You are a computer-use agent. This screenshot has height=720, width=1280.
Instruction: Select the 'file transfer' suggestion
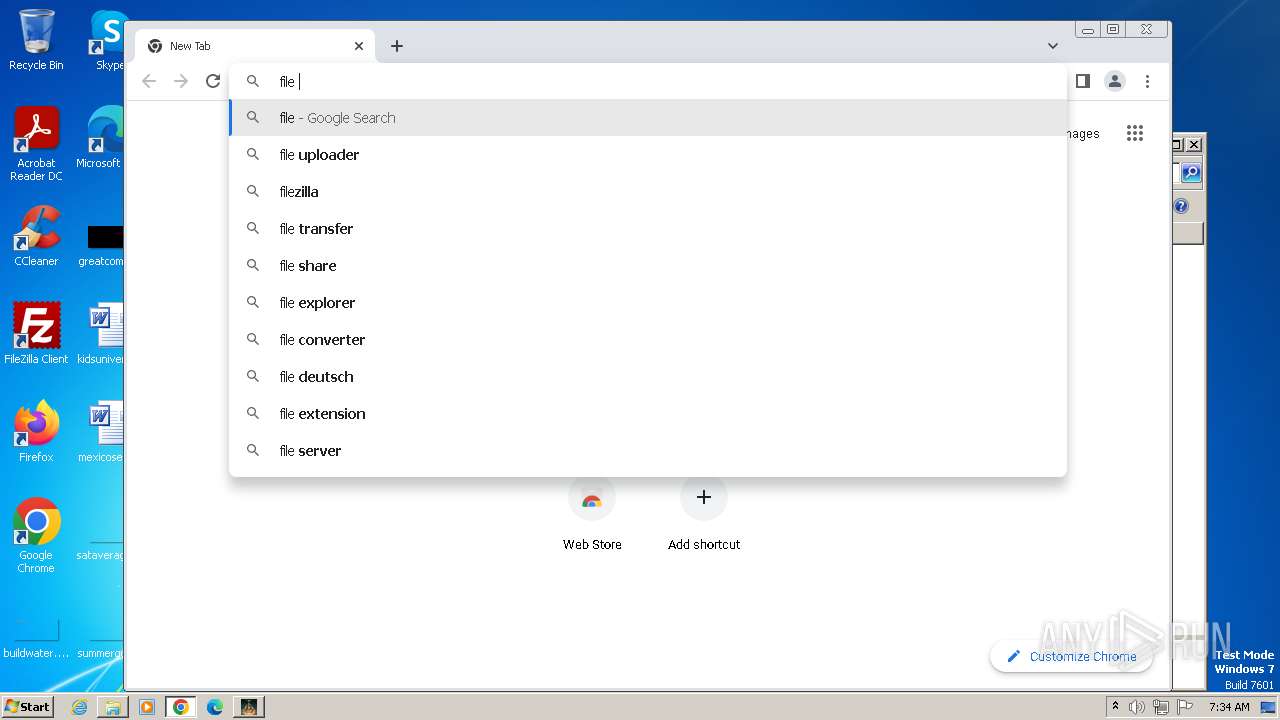[x=648, y=229]
